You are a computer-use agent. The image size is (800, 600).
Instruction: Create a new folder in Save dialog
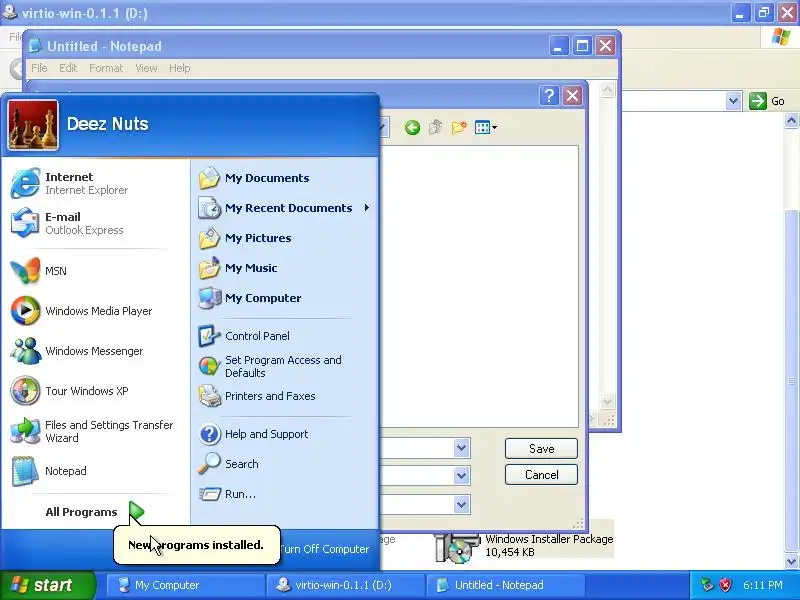(x=459, y=127)
